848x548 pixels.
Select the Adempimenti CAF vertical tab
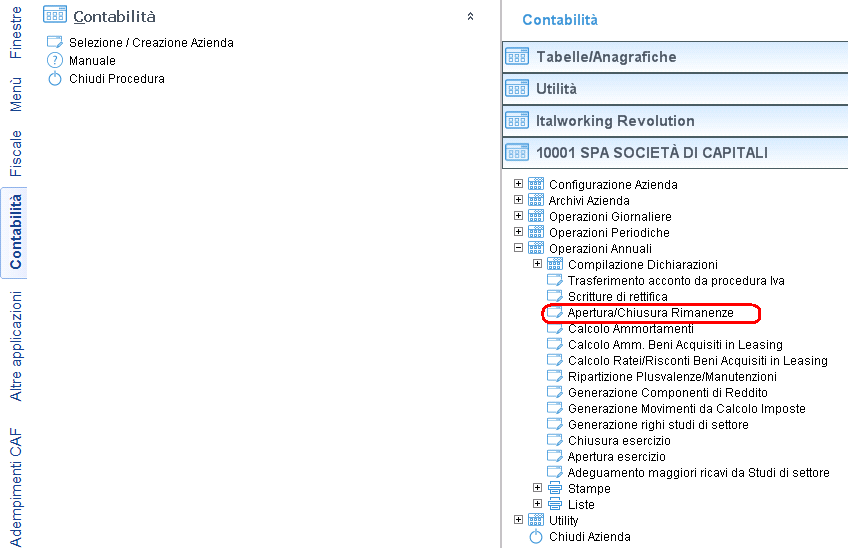tap(15, 487)
